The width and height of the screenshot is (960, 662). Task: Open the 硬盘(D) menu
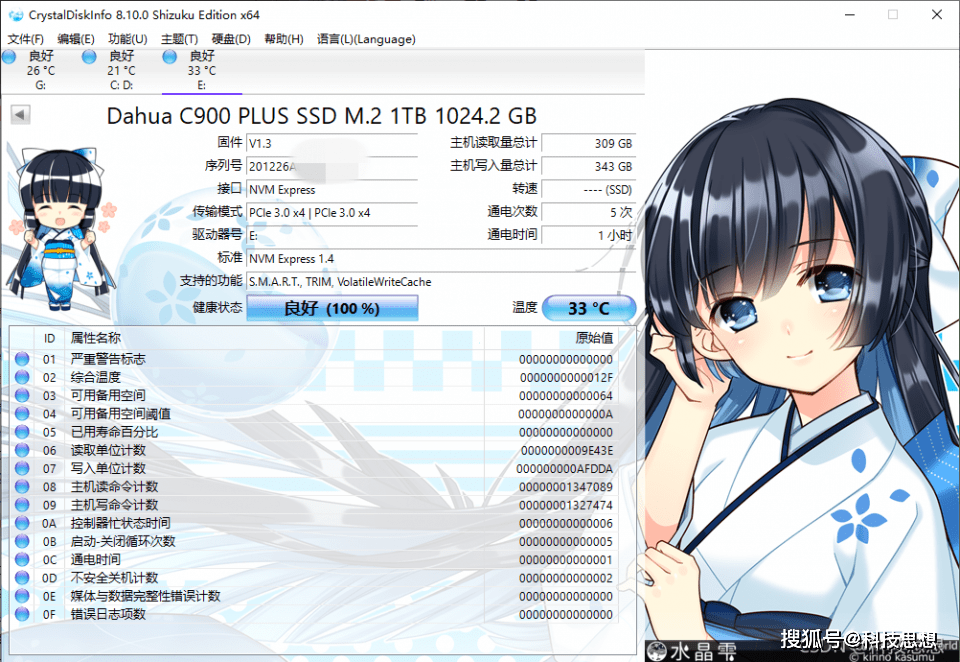coord(231,39)
